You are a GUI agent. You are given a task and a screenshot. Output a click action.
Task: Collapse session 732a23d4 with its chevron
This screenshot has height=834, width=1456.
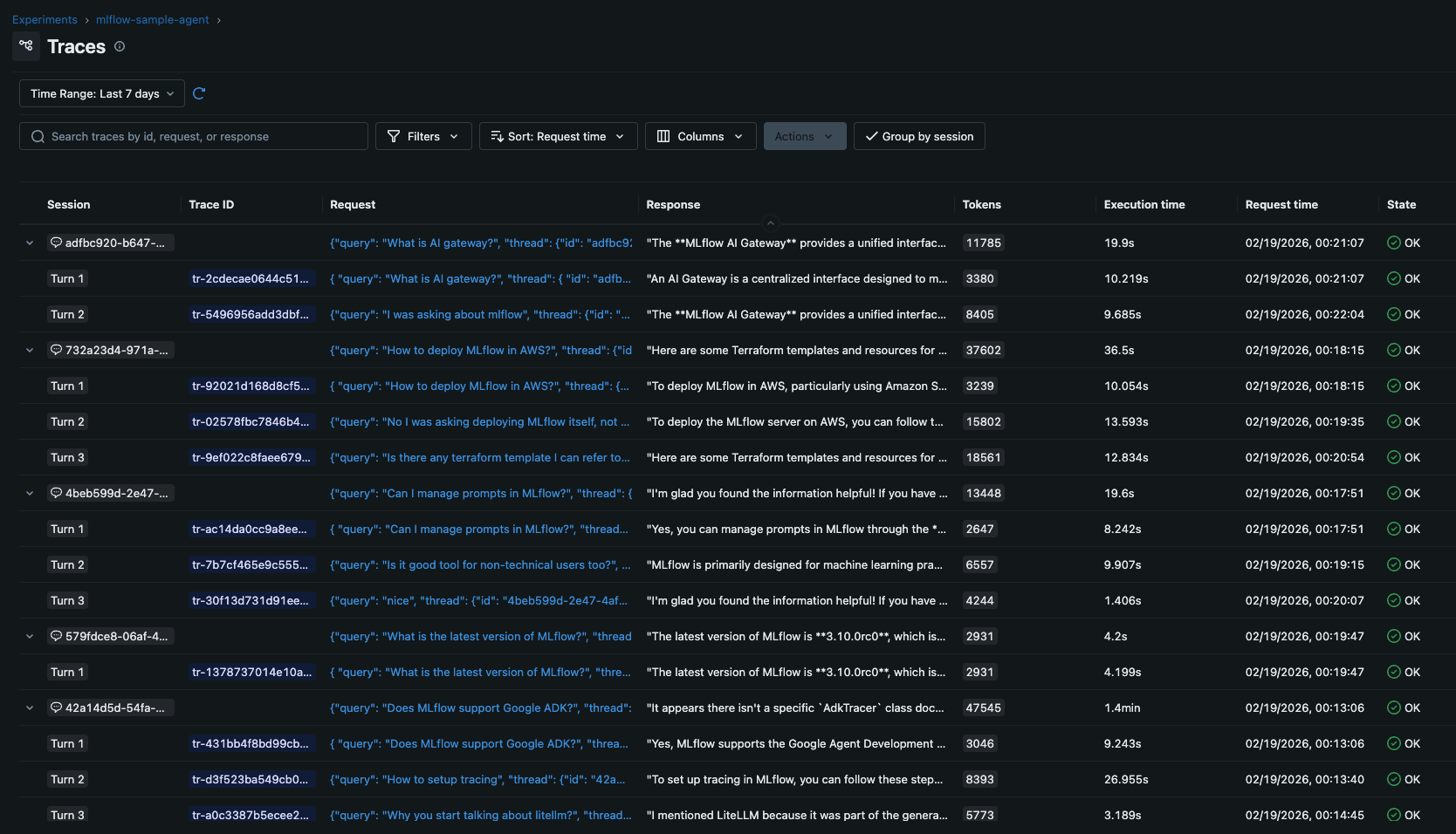30,350
